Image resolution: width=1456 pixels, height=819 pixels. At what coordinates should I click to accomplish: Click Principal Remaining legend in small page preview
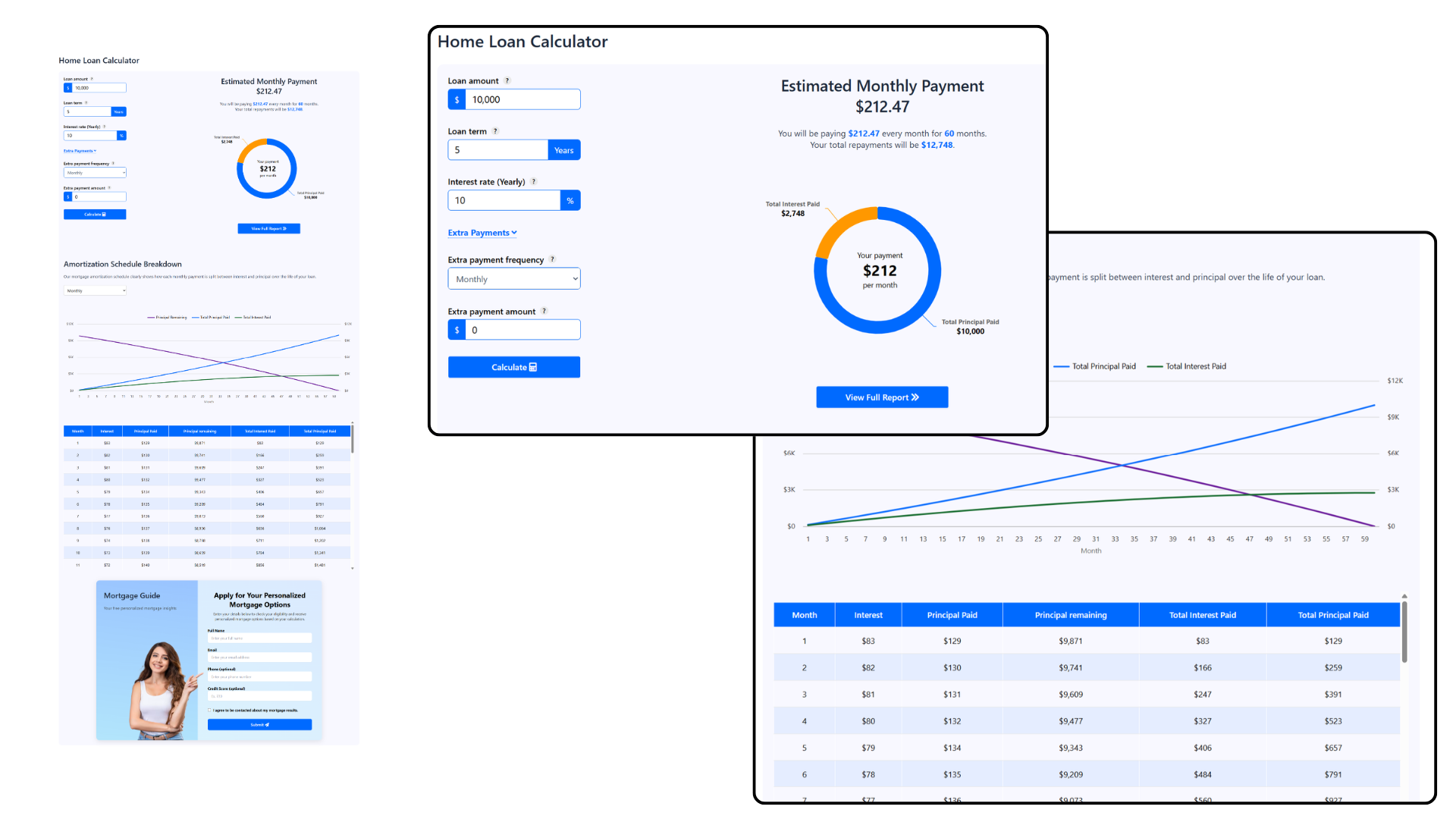click(x=167, y=317)
